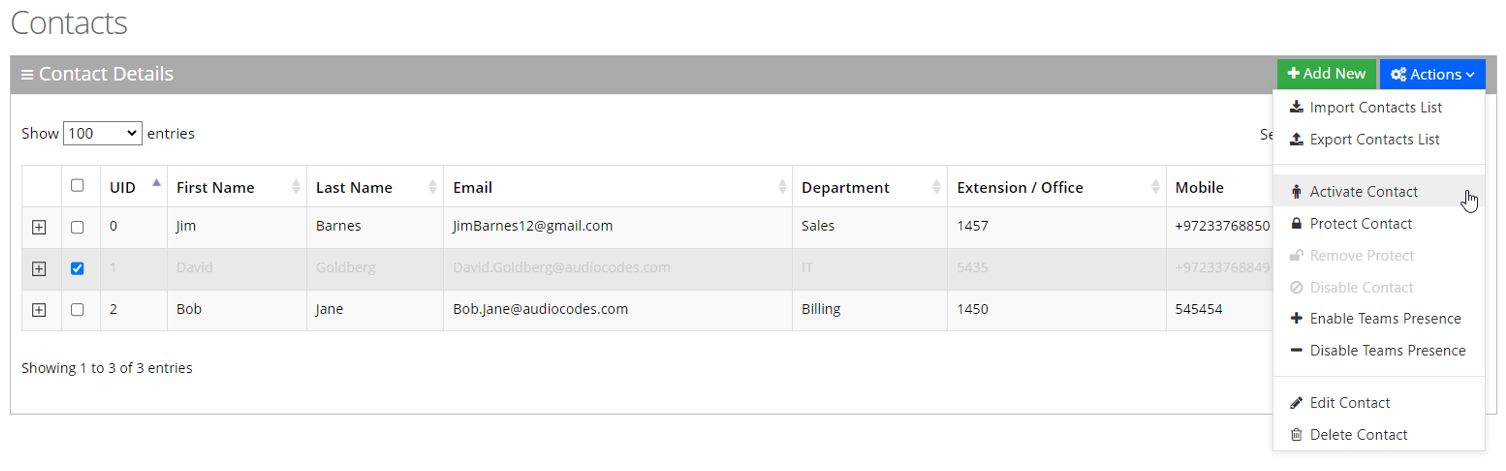Check the checkbox for Jim Barnes row
The image size is (1506, 471).
click(x=77, y=227)
